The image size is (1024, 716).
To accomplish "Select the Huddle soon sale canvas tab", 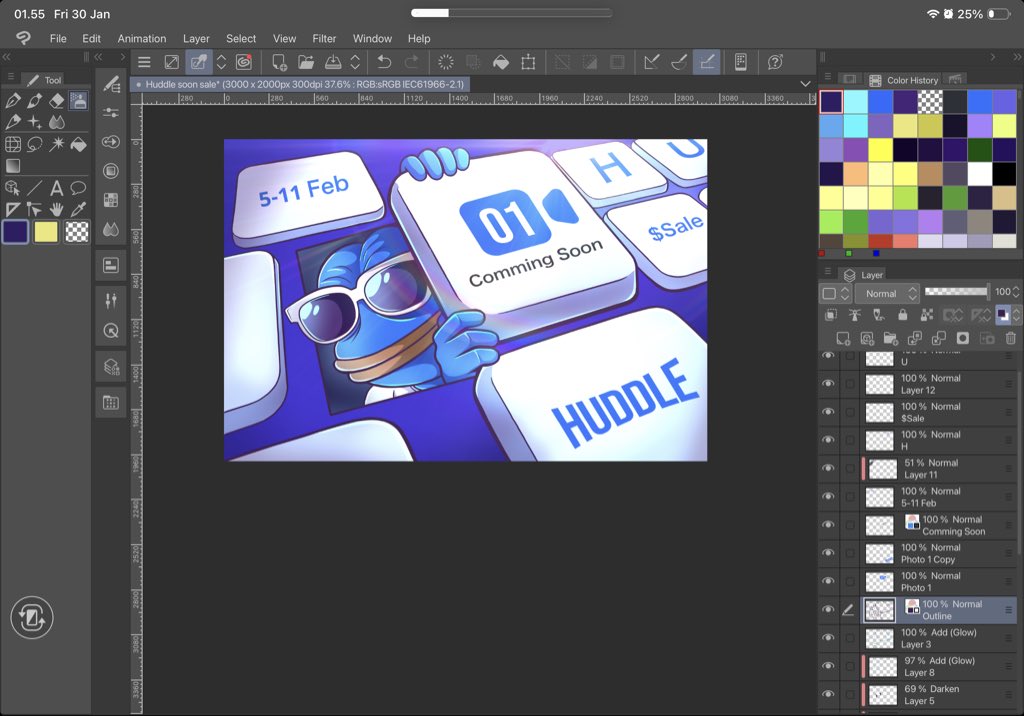I will pos(299,84).
